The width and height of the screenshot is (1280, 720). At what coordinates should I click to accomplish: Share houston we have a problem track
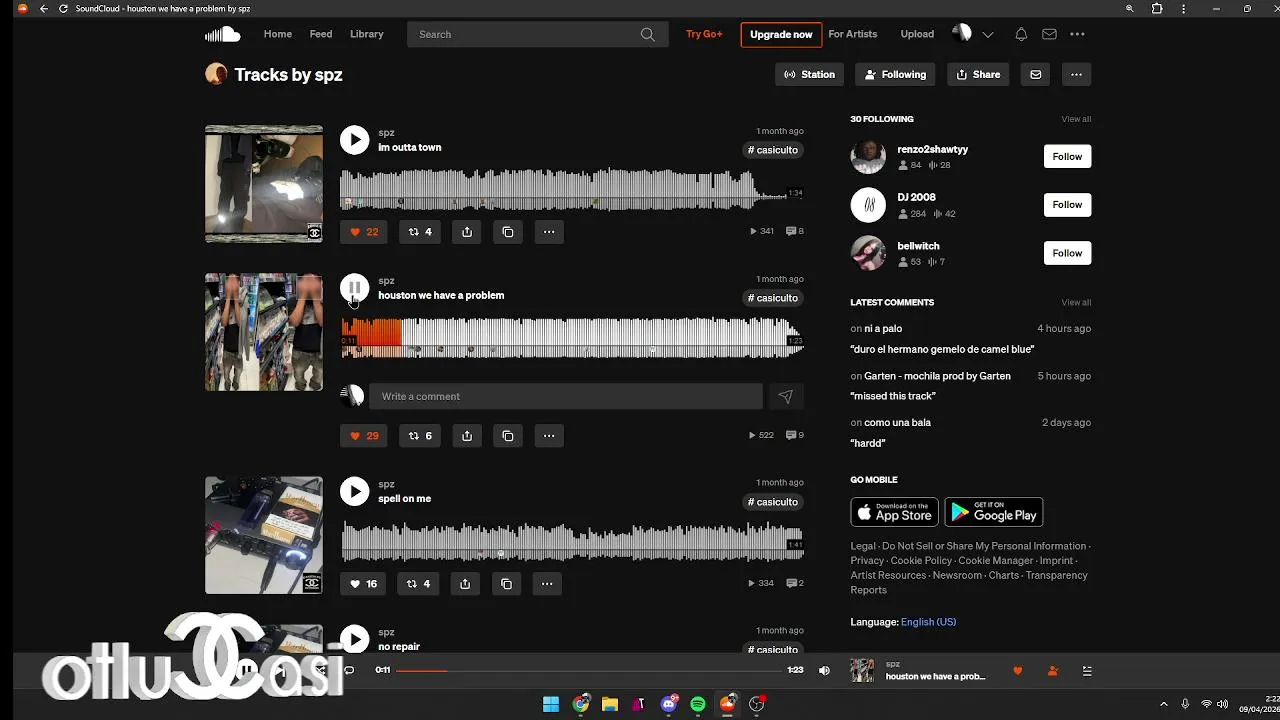tap(467, 436)
